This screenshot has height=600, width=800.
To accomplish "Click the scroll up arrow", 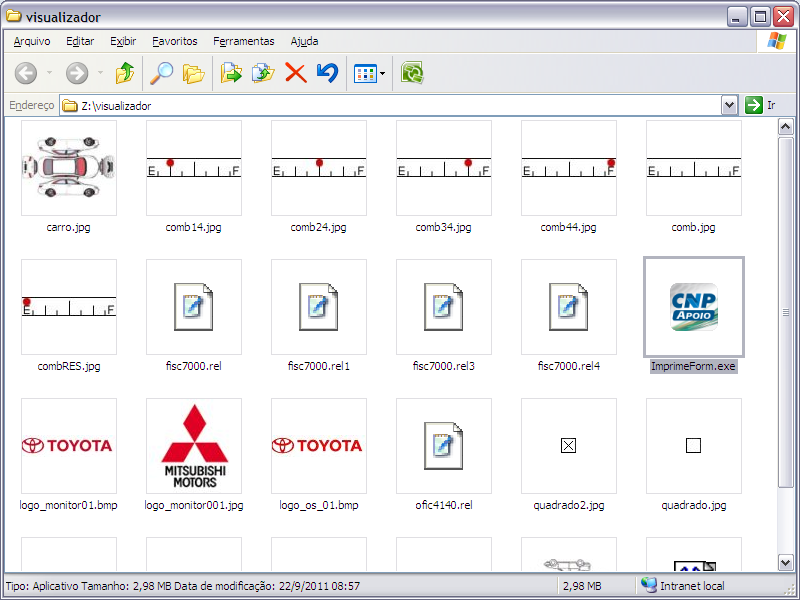I will click(786, 127).
